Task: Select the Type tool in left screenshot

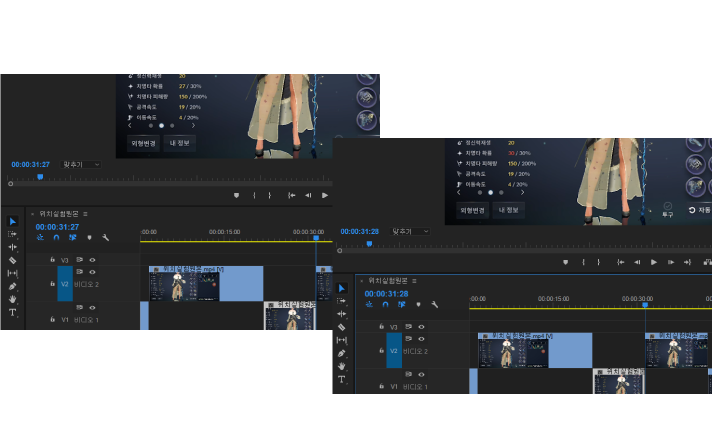Action: click(x=13, y=312)
